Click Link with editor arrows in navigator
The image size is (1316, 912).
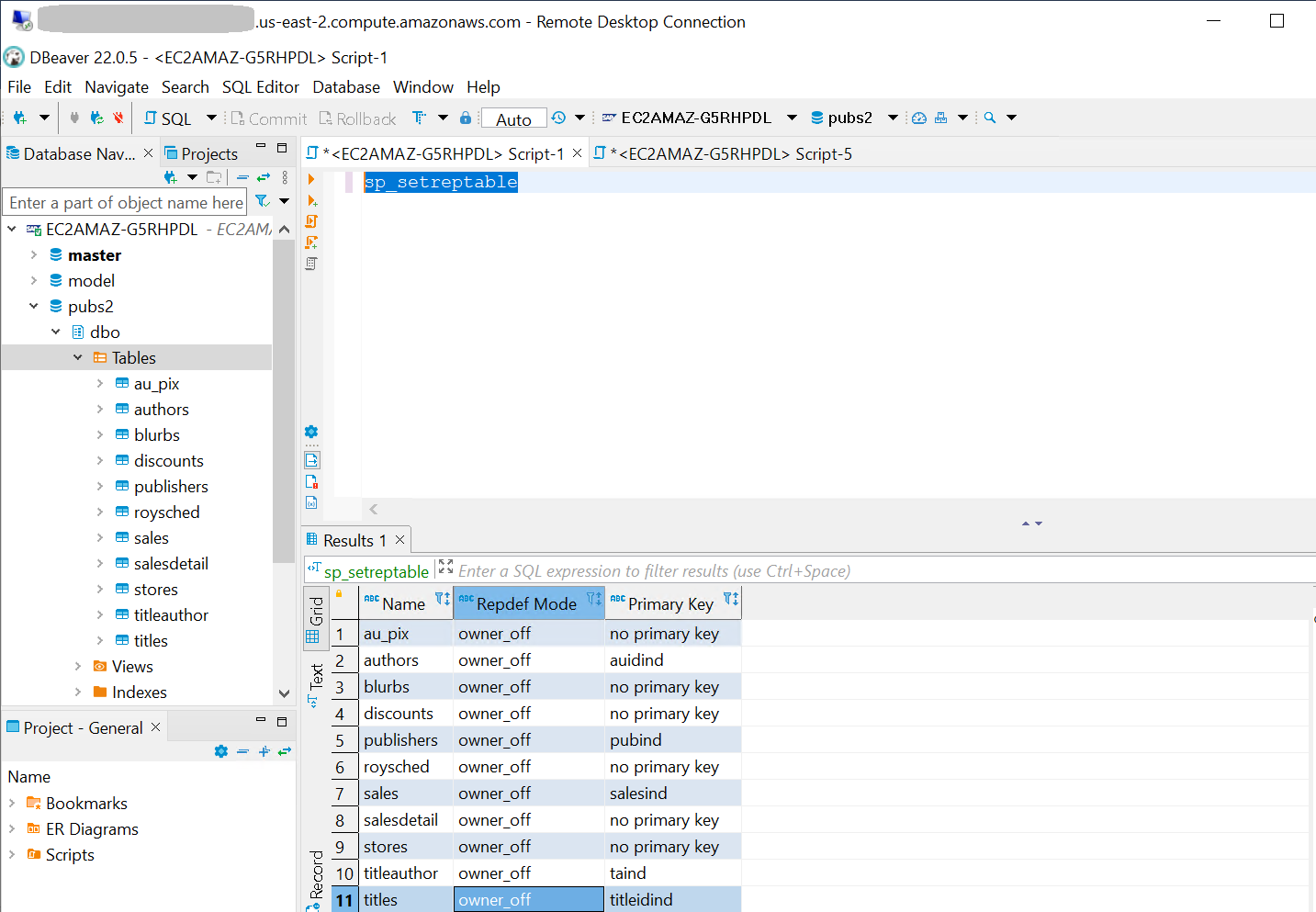(x=264, y=177)
